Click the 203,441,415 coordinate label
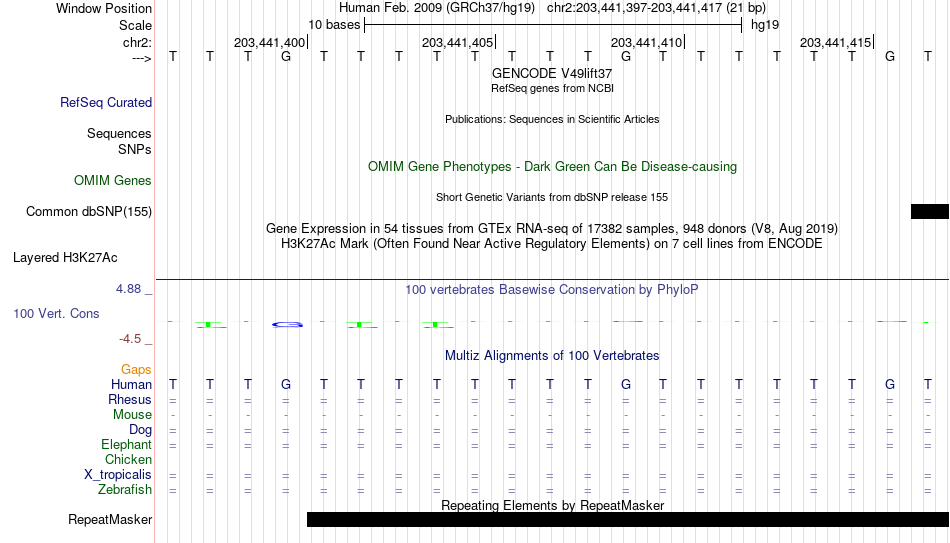This screenshot has height=543, width=950. coord(835,42)
